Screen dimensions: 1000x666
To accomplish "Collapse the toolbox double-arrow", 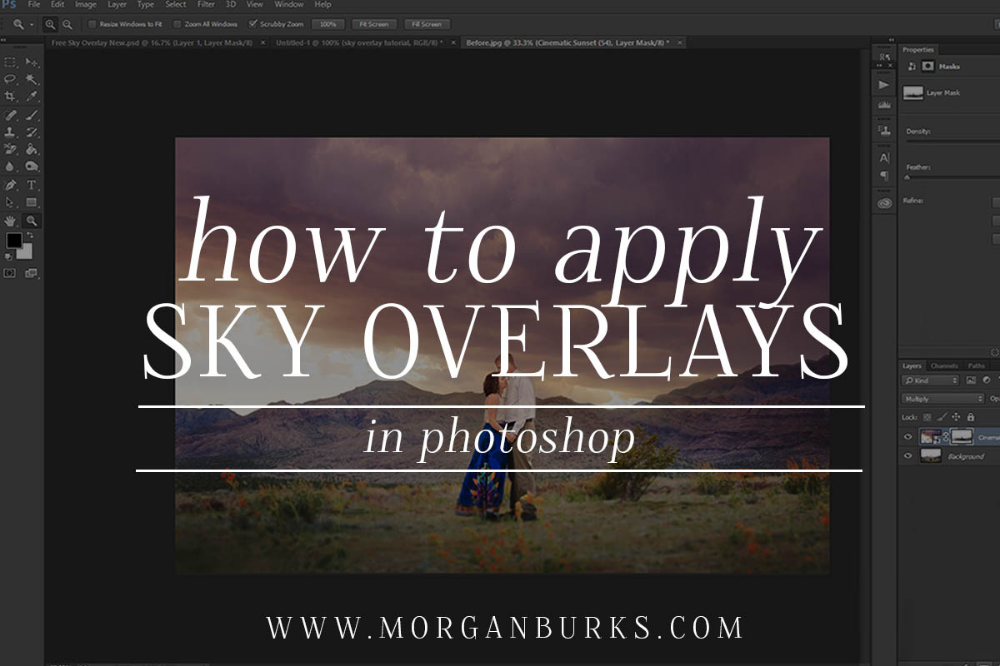I will tap(3, 41).
